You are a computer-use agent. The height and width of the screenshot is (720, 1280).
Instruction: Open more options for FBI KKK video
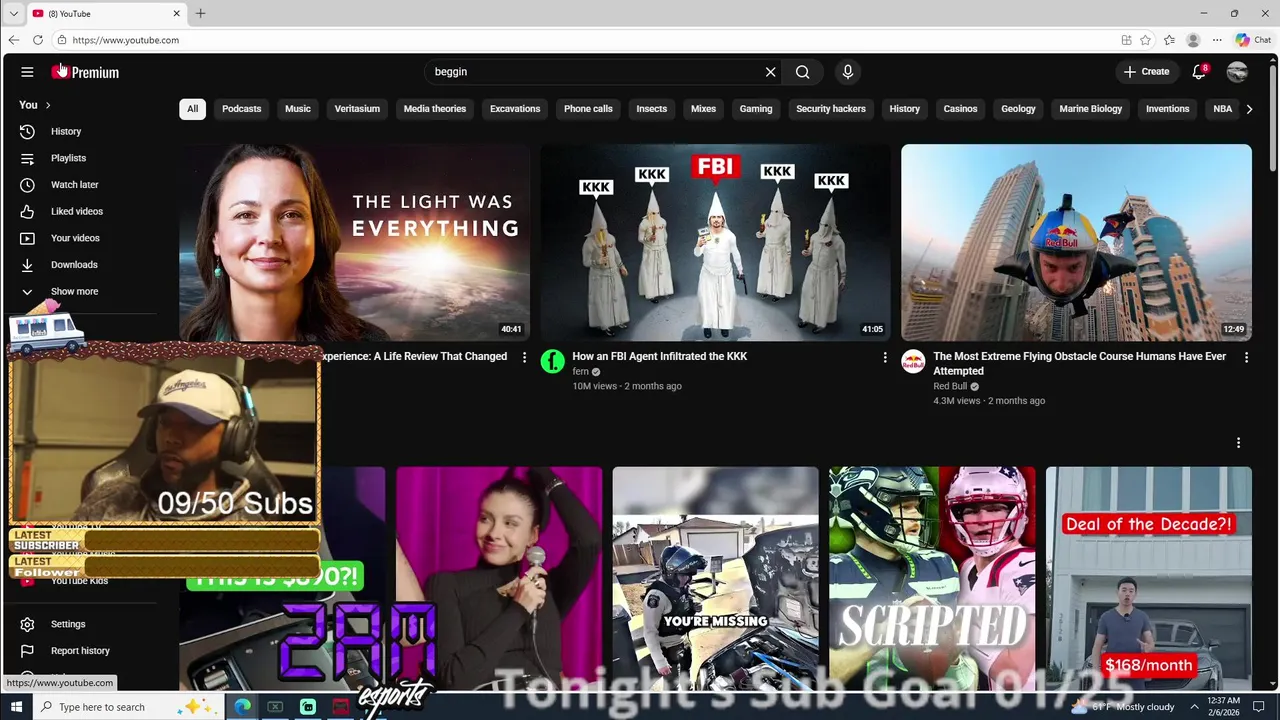pos(885,357)
